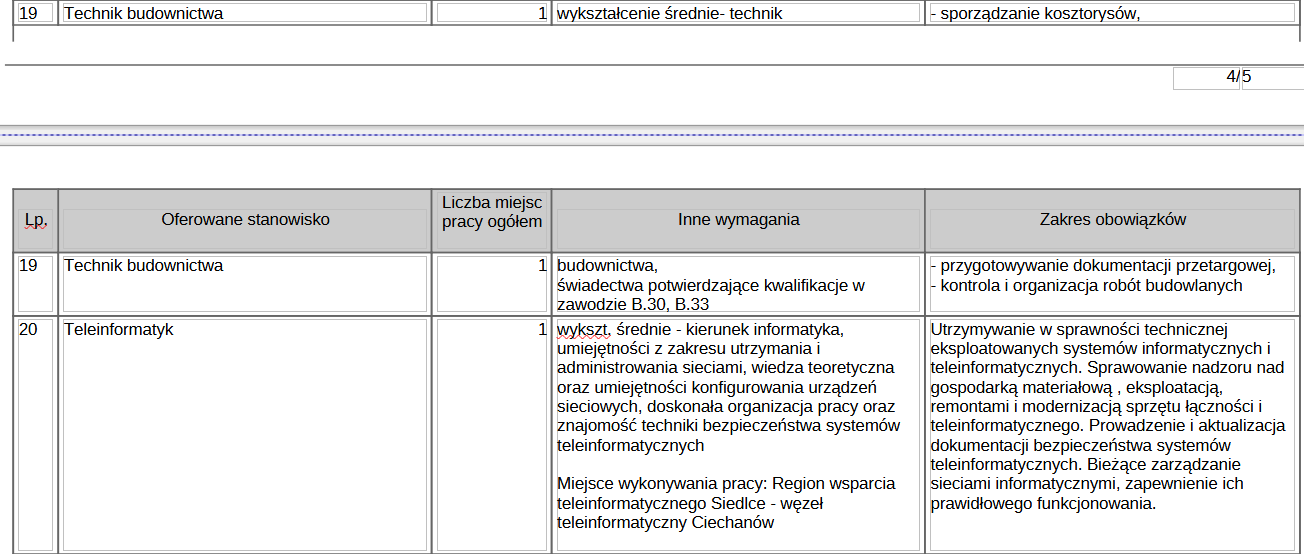Click "Technik budownictwa" in the row with "B.30, B.33"
This screenshot has width=1304, height=554.
[144, 266]
